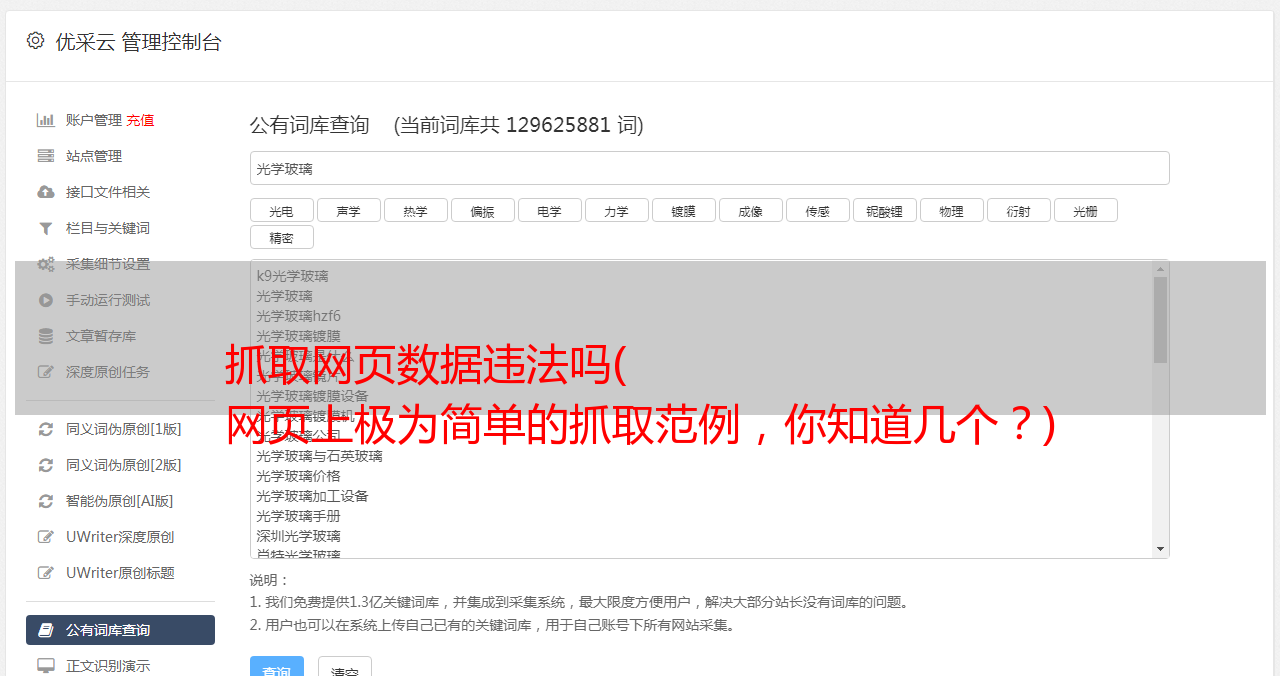The image size is (1280, 676).
Task: Click the 铌酸锂 tag button
Action: [x=885, y=210]
